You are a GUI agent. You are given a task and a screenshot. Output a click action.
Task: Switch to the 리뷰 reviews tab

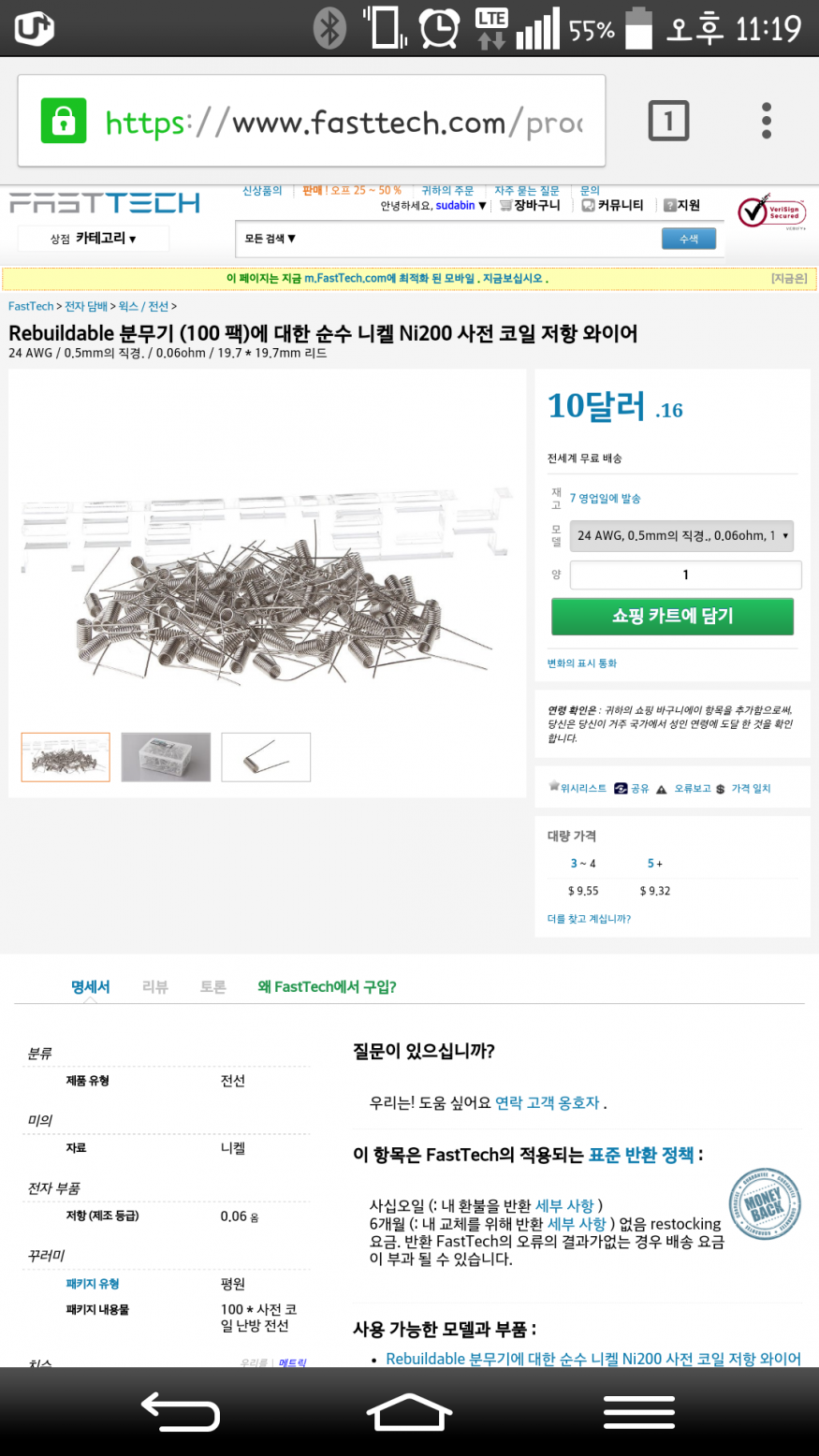[x=155, y=986]
